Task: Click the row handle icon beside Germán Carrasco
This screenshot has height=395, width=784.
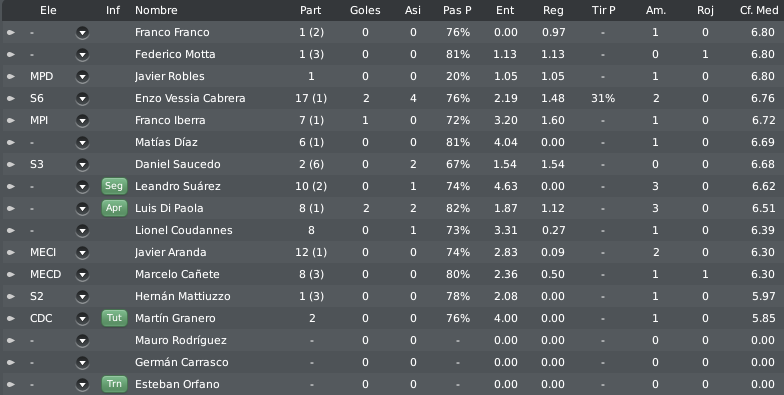Action: [10, 362]
